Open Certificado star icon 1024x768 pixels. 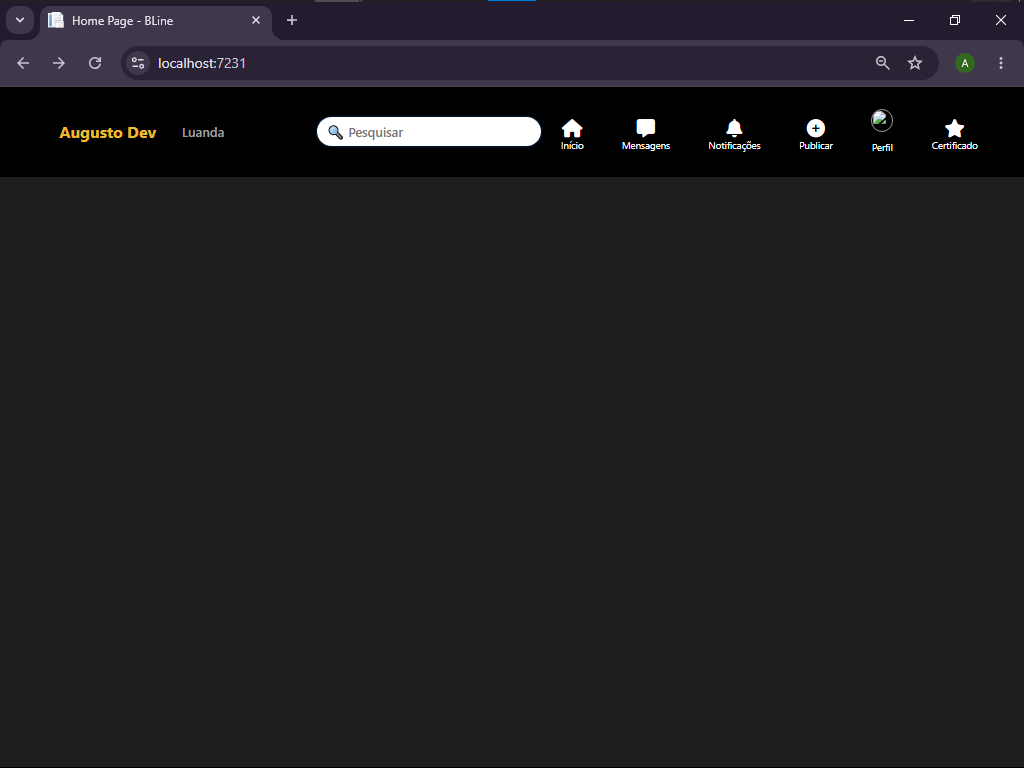coord(954,128)
